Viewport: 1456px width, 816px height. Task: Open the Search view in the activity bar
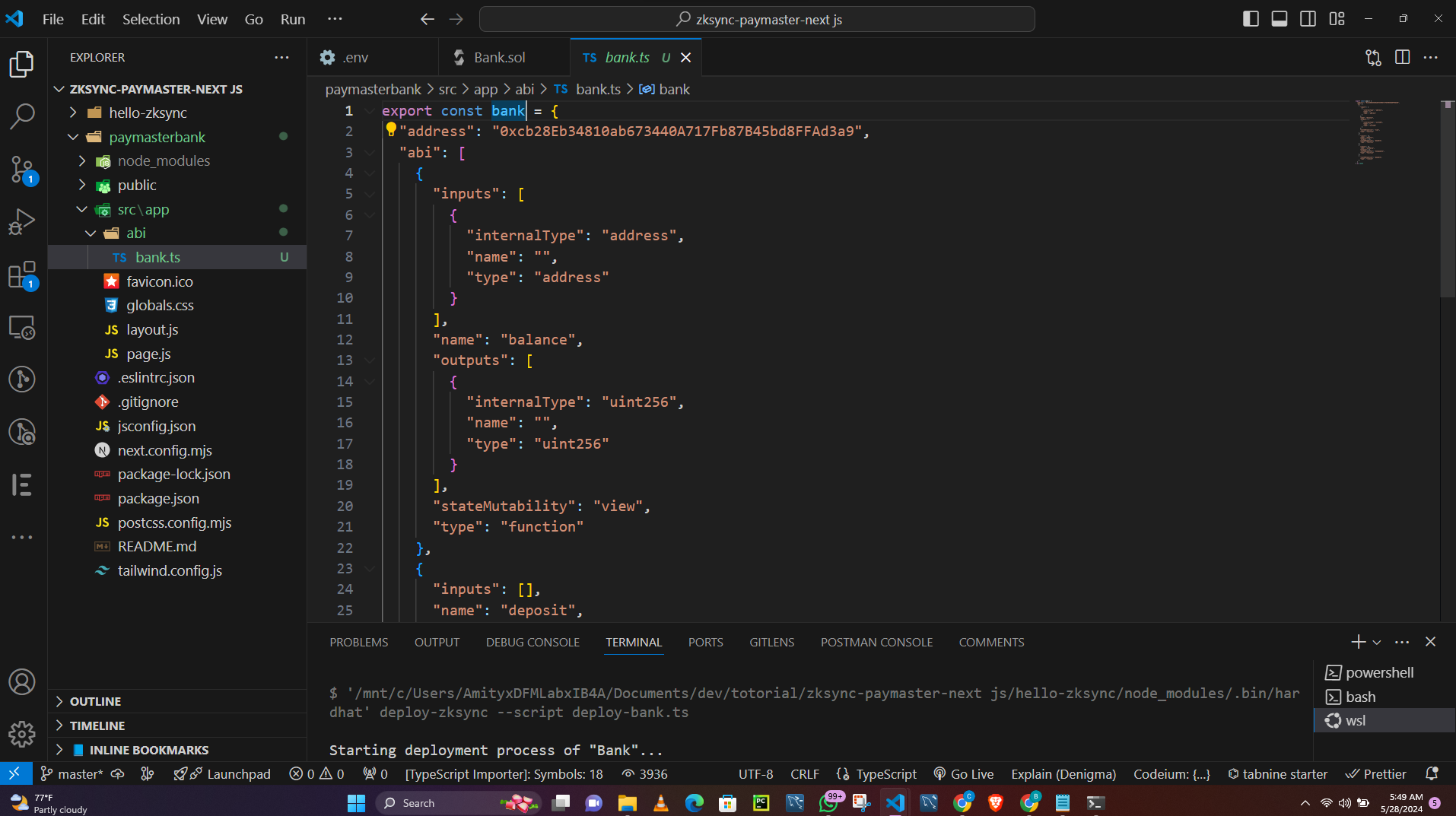[21, 116]
